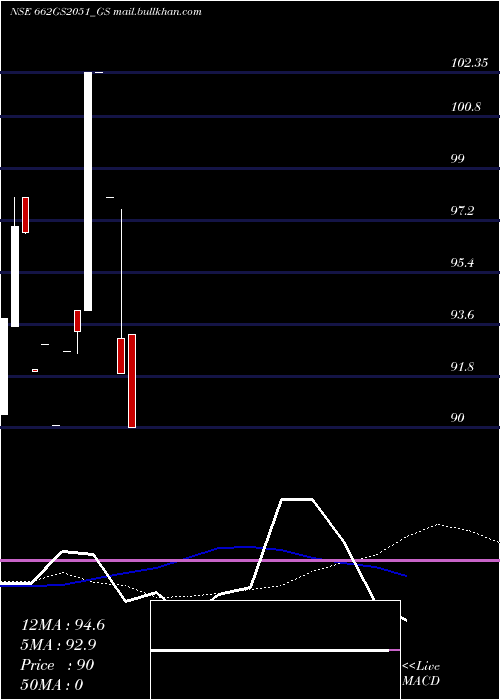The image size is (500, 700).
Task: Click the MACD box's white horizontal line
Action: click(270, 650)
